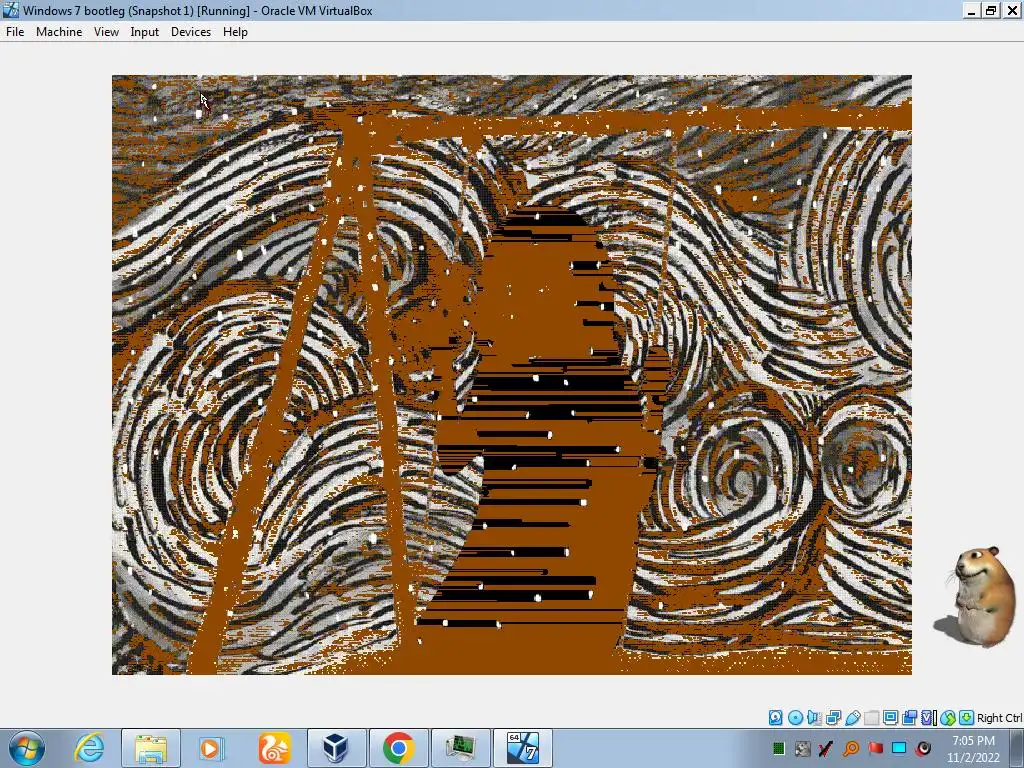Click the keyboard capture arrow icon
Viewport: 1024px width, 768px height.
(x=967, y=718)
